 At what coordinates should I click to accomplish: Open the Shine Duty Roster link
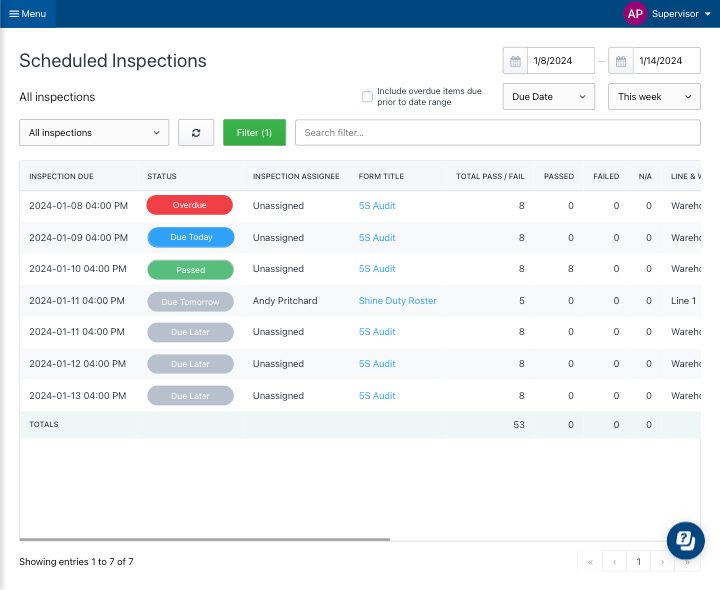pos(398,301)
